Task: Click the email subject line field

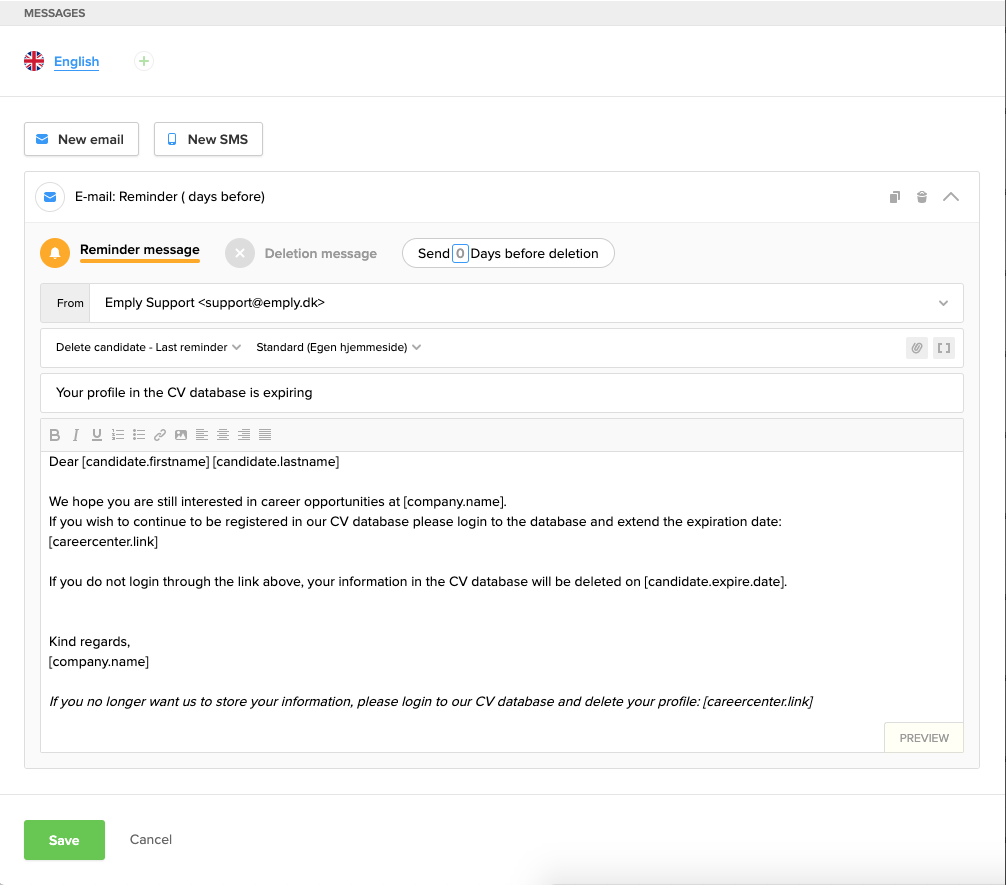Action: pyautogui.click(x=502, y=393)
